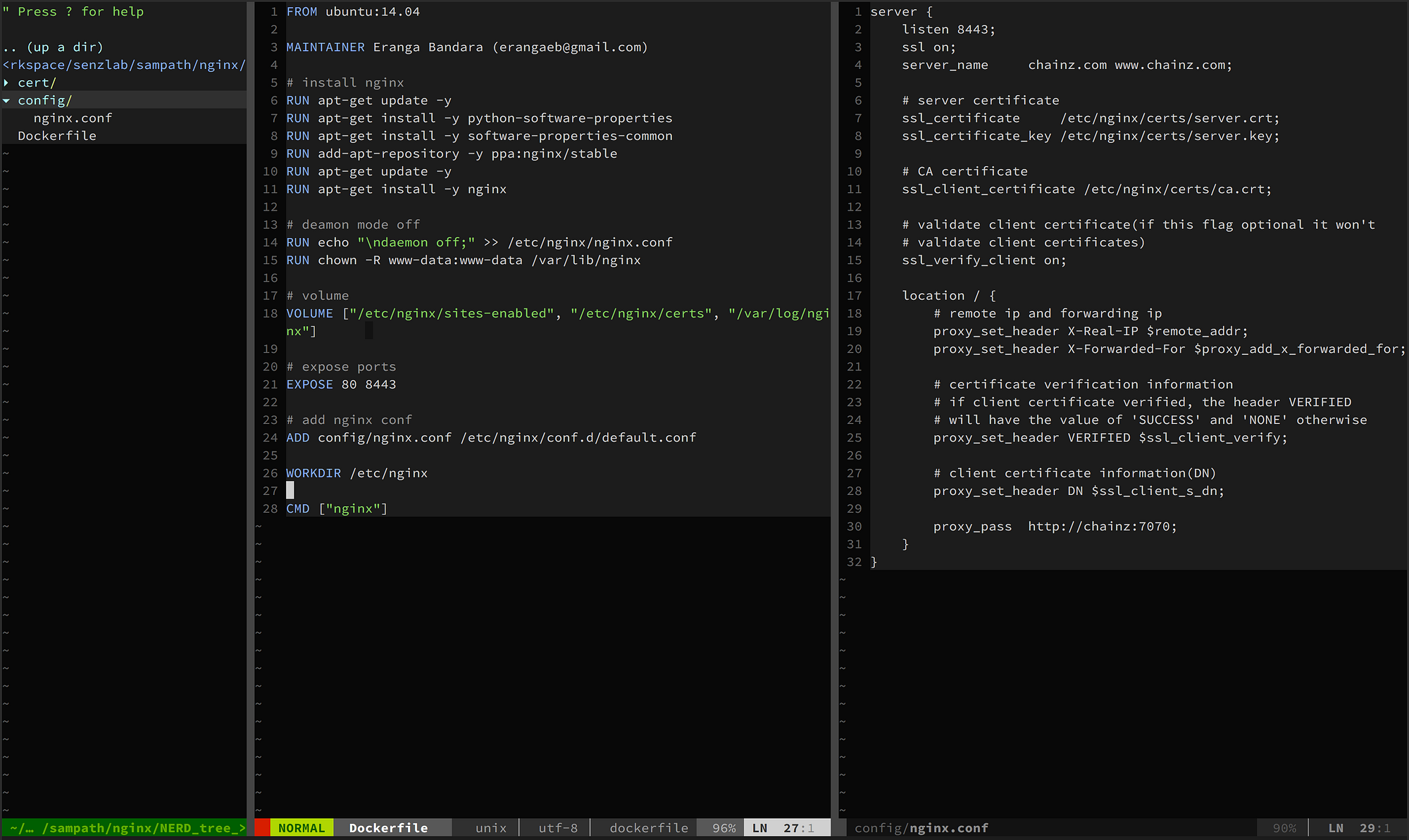Expand the cert/ folder arrow

6,82
